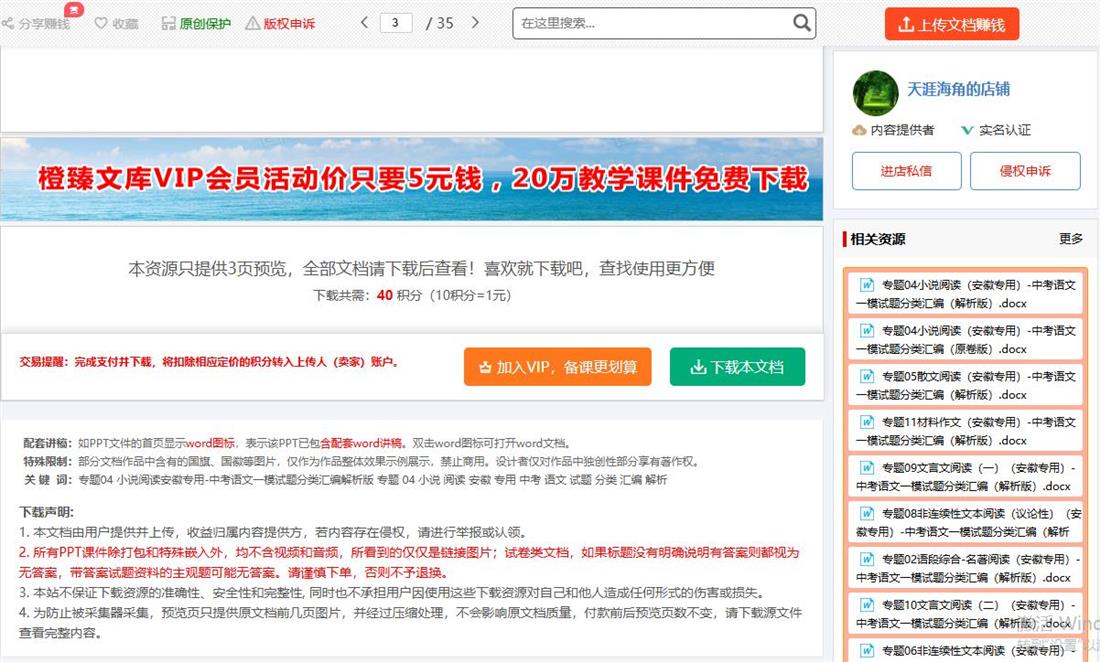Go to previous page with left chevron
This screenshot has height=662, width=1100.
364,22
